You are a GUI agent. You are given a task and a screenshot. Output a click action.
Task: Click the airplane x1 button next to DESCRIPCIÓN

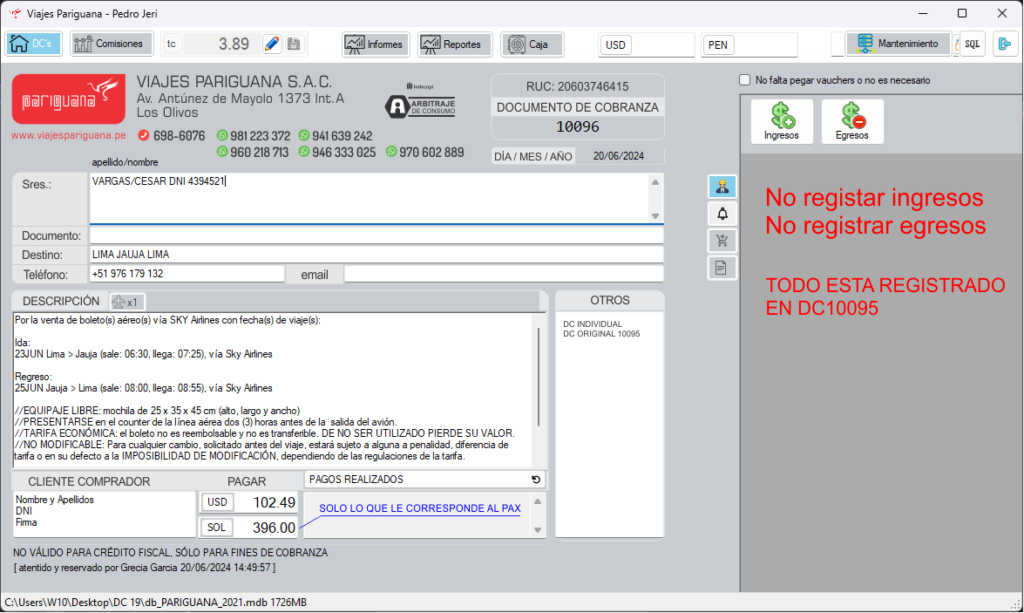point(127,302)
